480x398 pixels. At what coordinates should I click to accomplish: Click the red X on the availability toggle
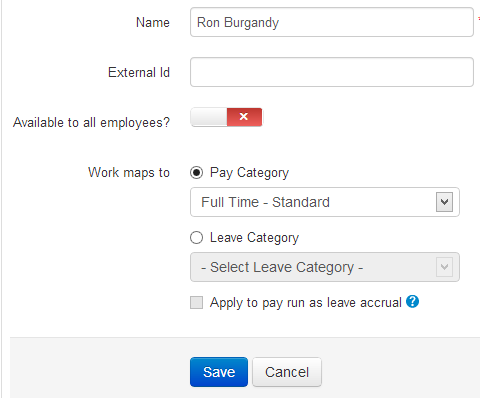(x=244, y=117)
